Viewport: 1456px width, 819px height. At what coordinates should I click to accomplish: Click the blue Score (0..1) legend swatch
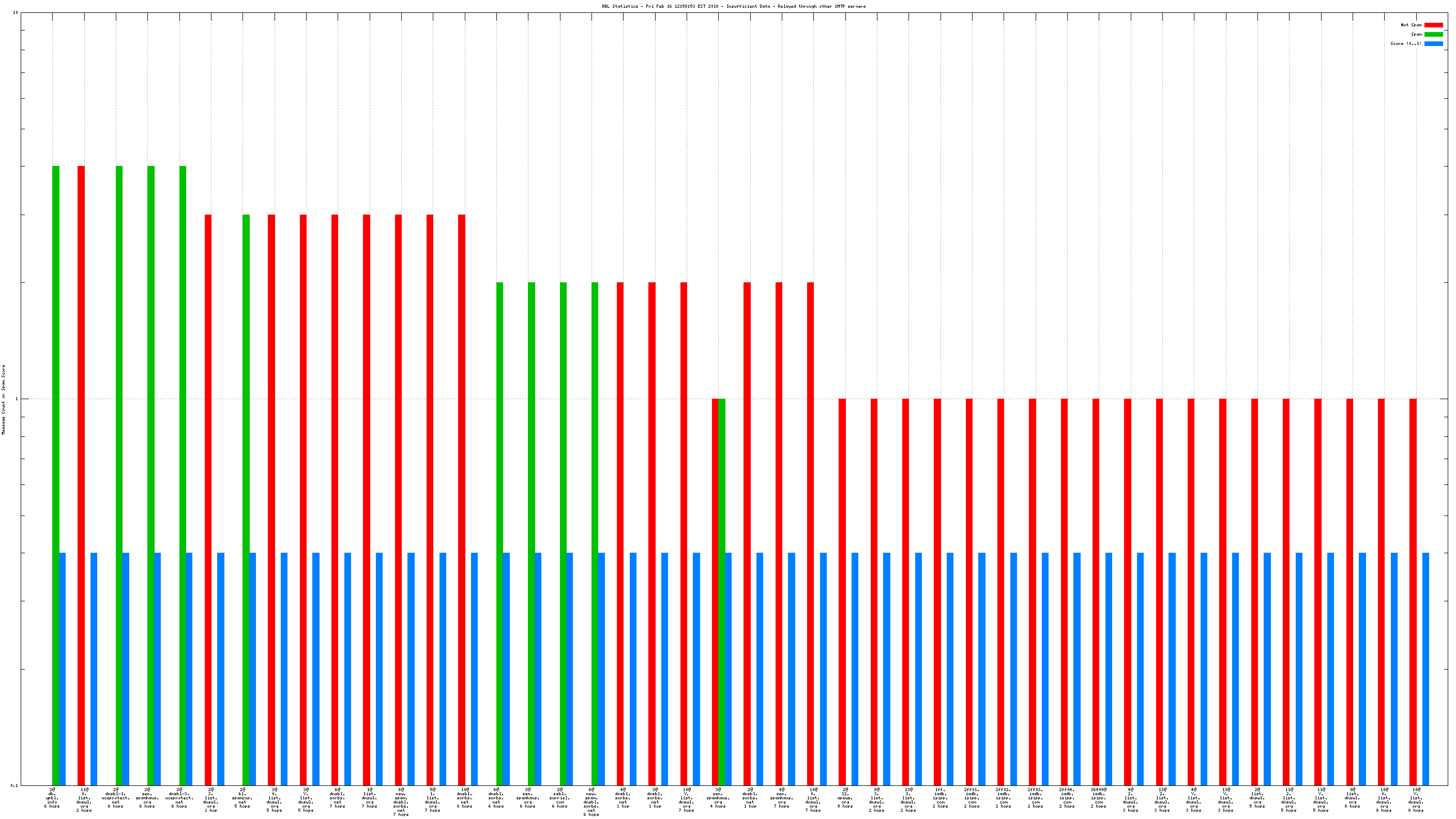[1433, 43]
